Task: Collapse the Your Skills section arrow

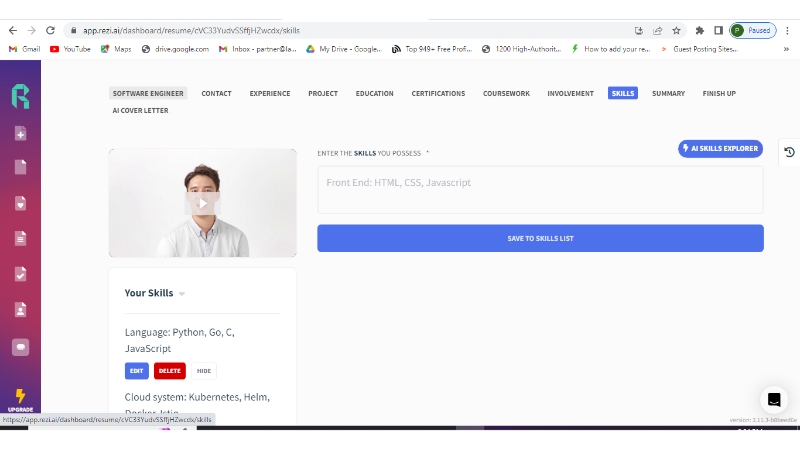Action: tap(182, 294)
